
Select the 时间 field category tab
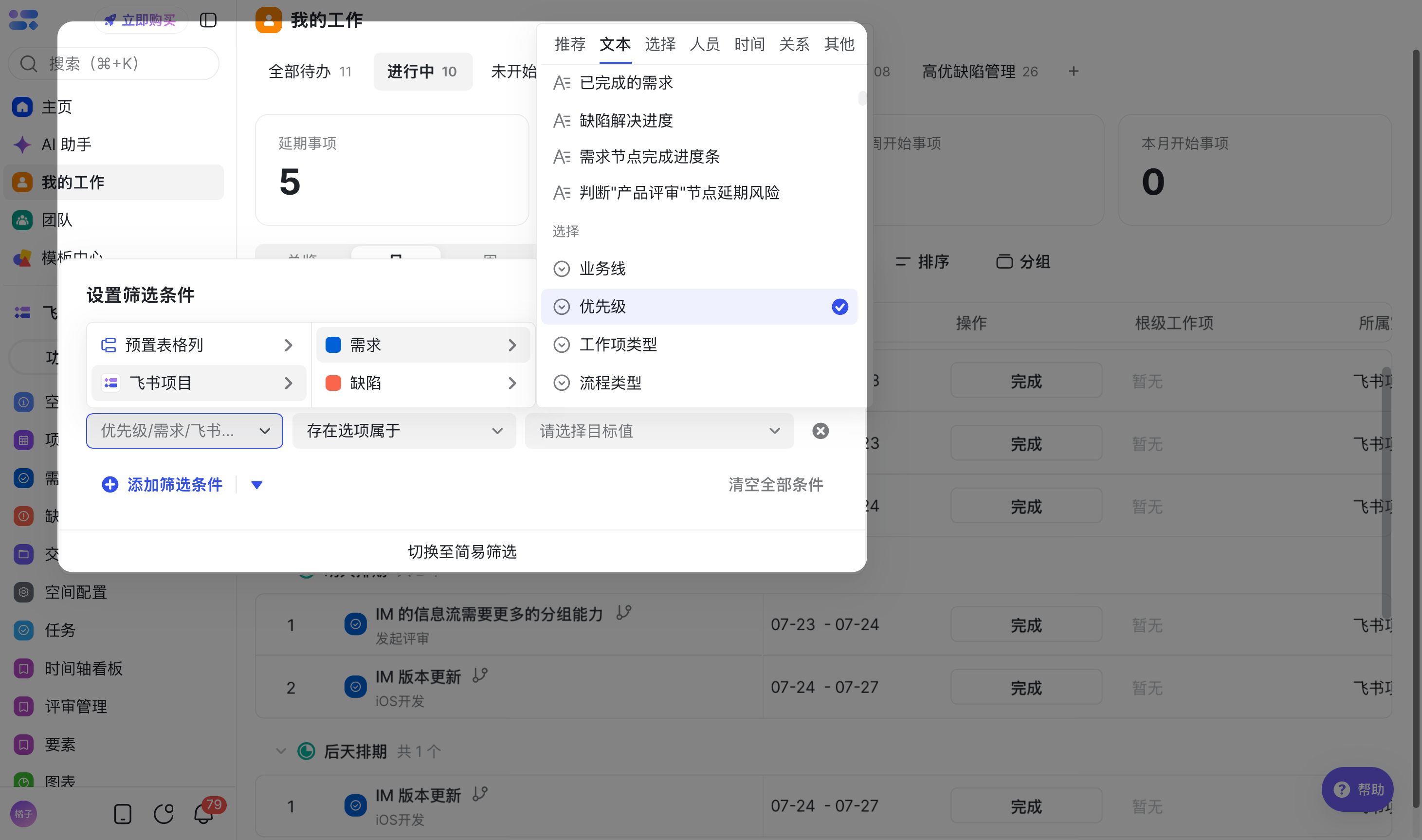(x=750, y=44)
